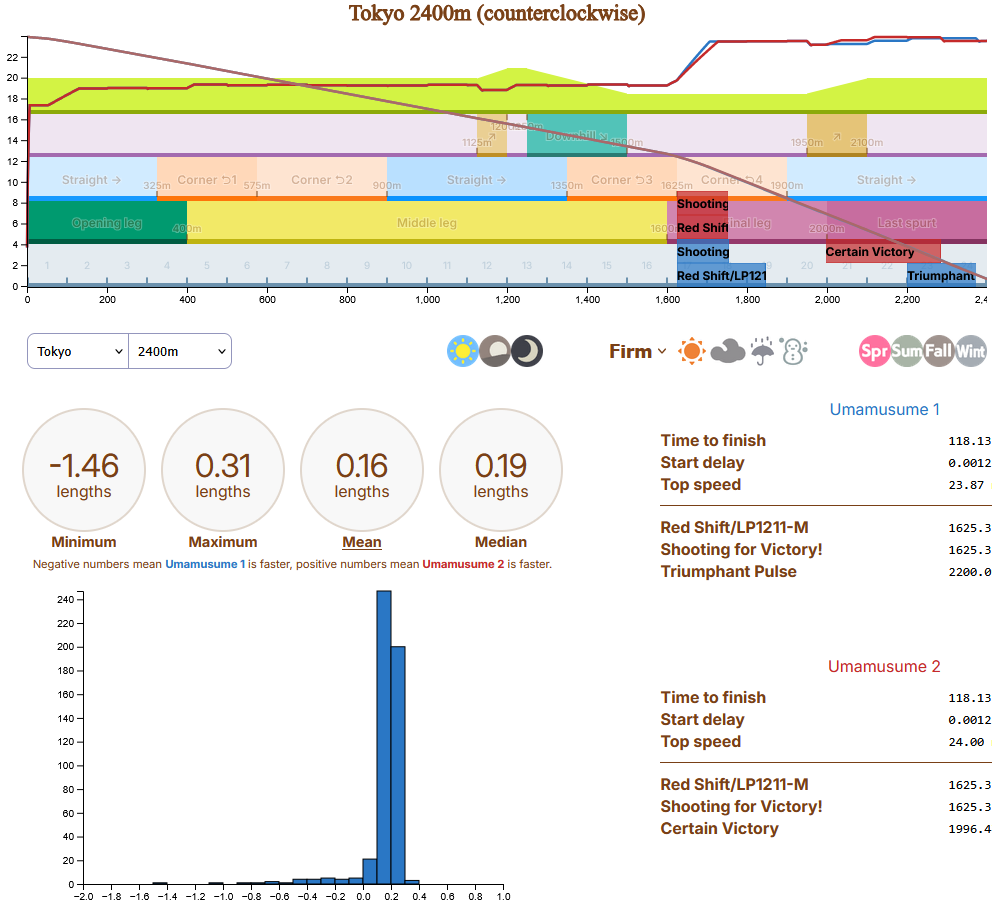Select the night crescent moon icon
The height and width of the screenshot is (901, 992).
(527, 351)
